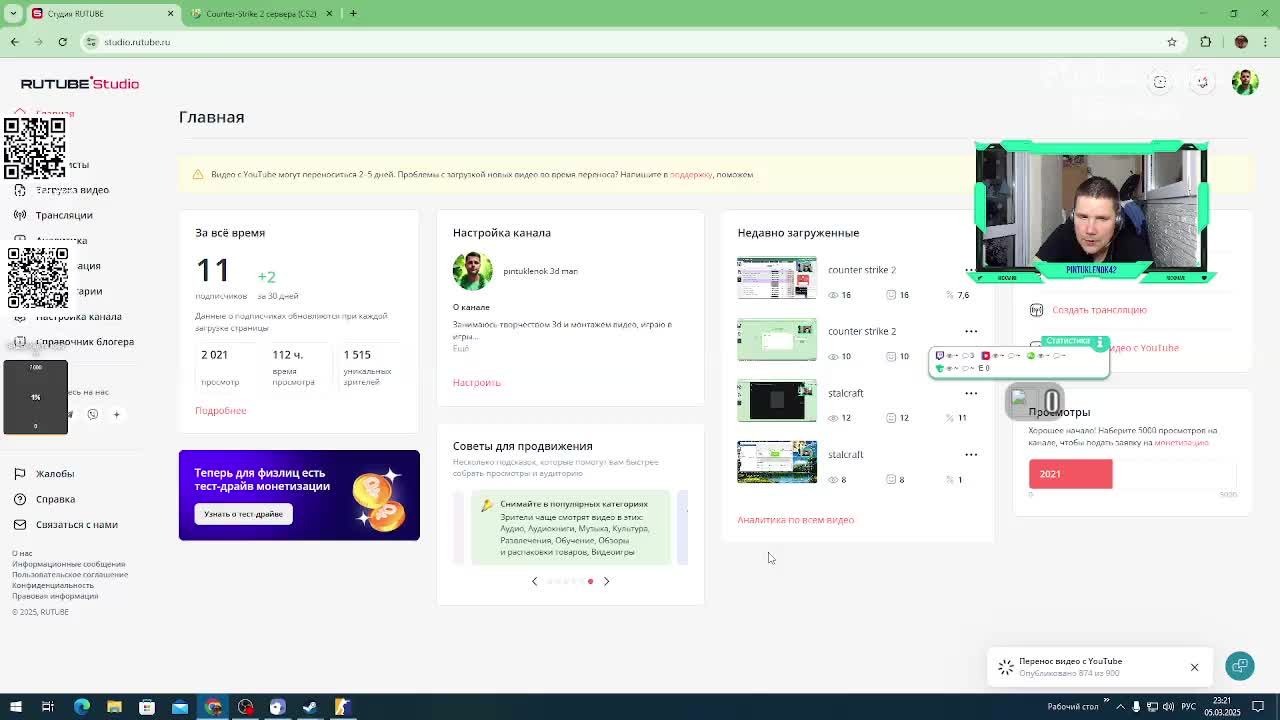Click the Статистика info badge icon
Viewport: 1280px width, 720px height.
(x=1100, y=343)
